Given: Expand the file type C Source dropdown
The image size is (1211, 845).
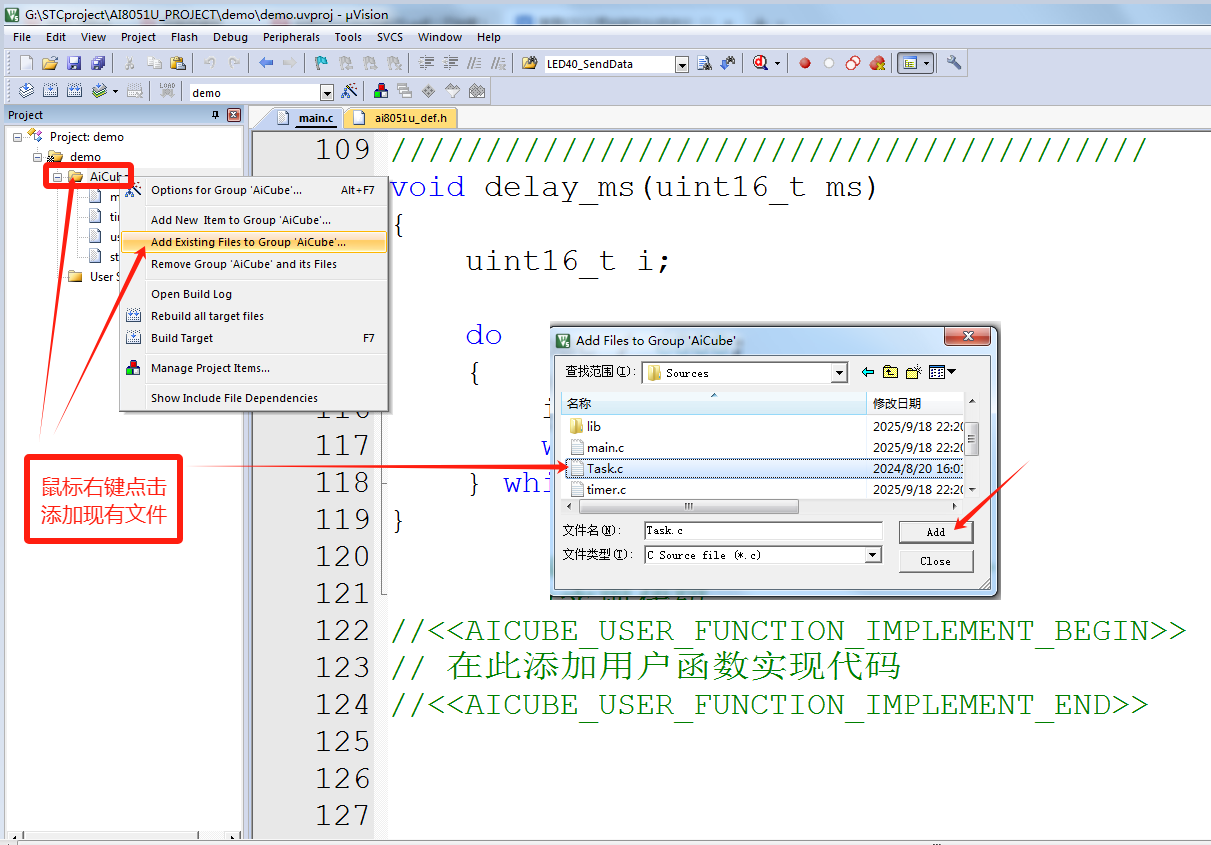Looking at the screenshot, I should [x=872, y=555].
